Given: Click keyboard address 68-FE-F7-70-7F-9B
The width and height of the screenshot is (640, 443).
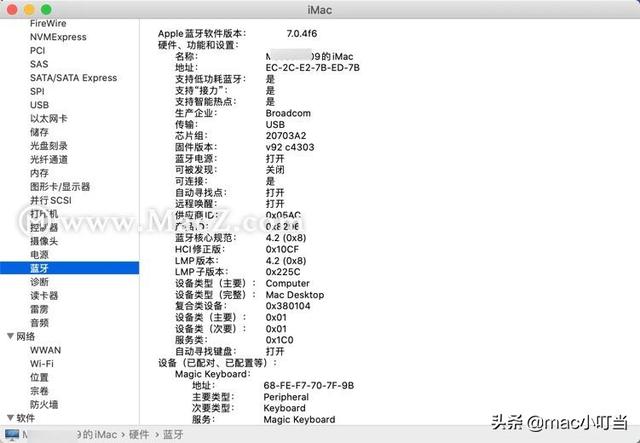Looking at the screenshot, I should point(309,385).
